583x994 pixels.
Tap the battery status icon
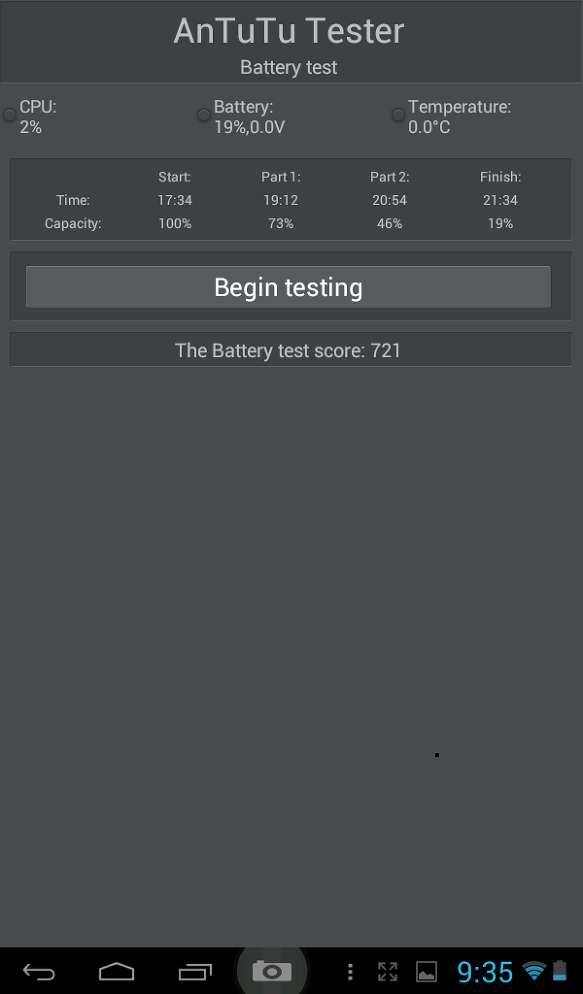[x=560, y=971]
